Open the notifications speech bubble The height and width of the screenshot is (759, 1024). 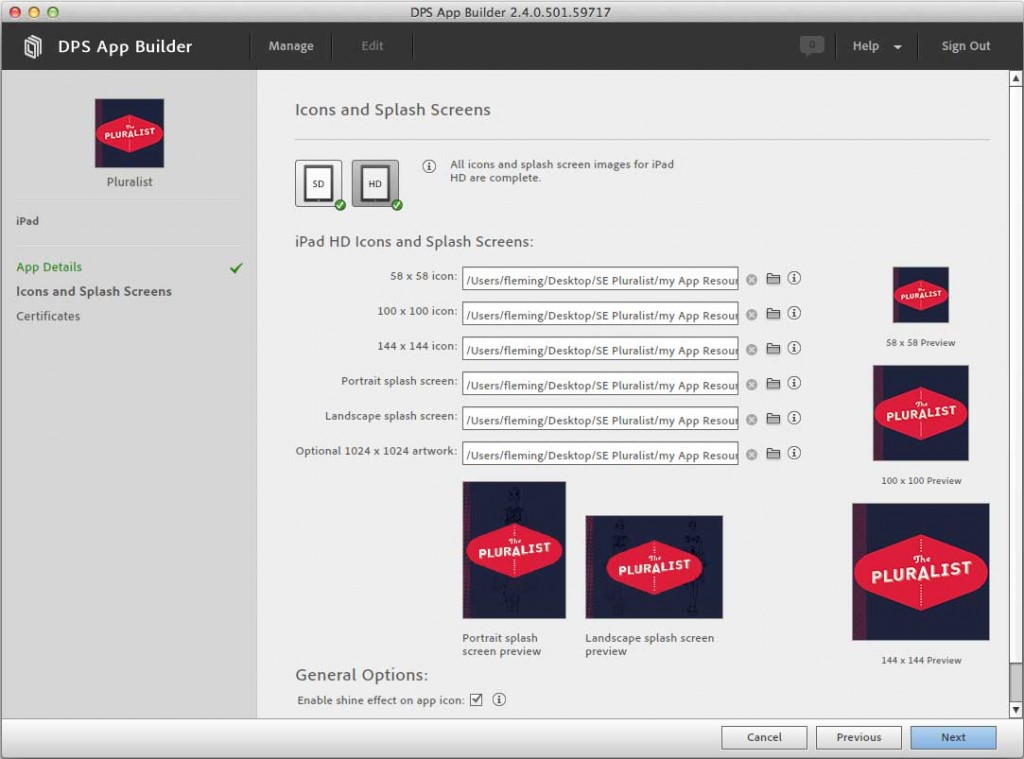pos(812,46)
